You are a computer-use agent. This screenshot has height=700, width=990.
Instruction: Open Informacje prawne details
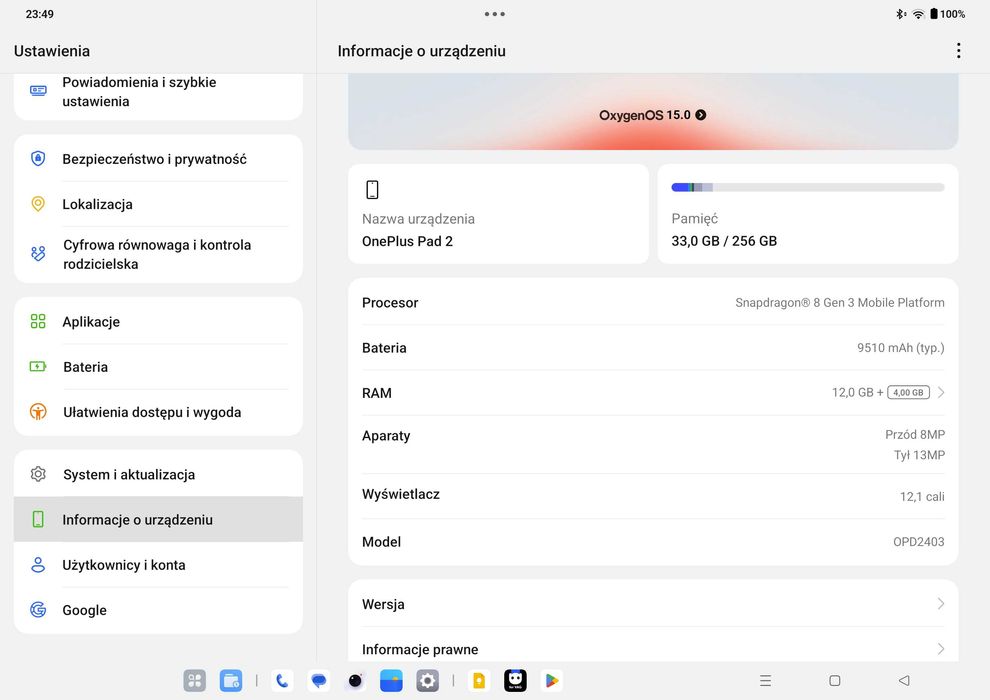pos(653,649)
